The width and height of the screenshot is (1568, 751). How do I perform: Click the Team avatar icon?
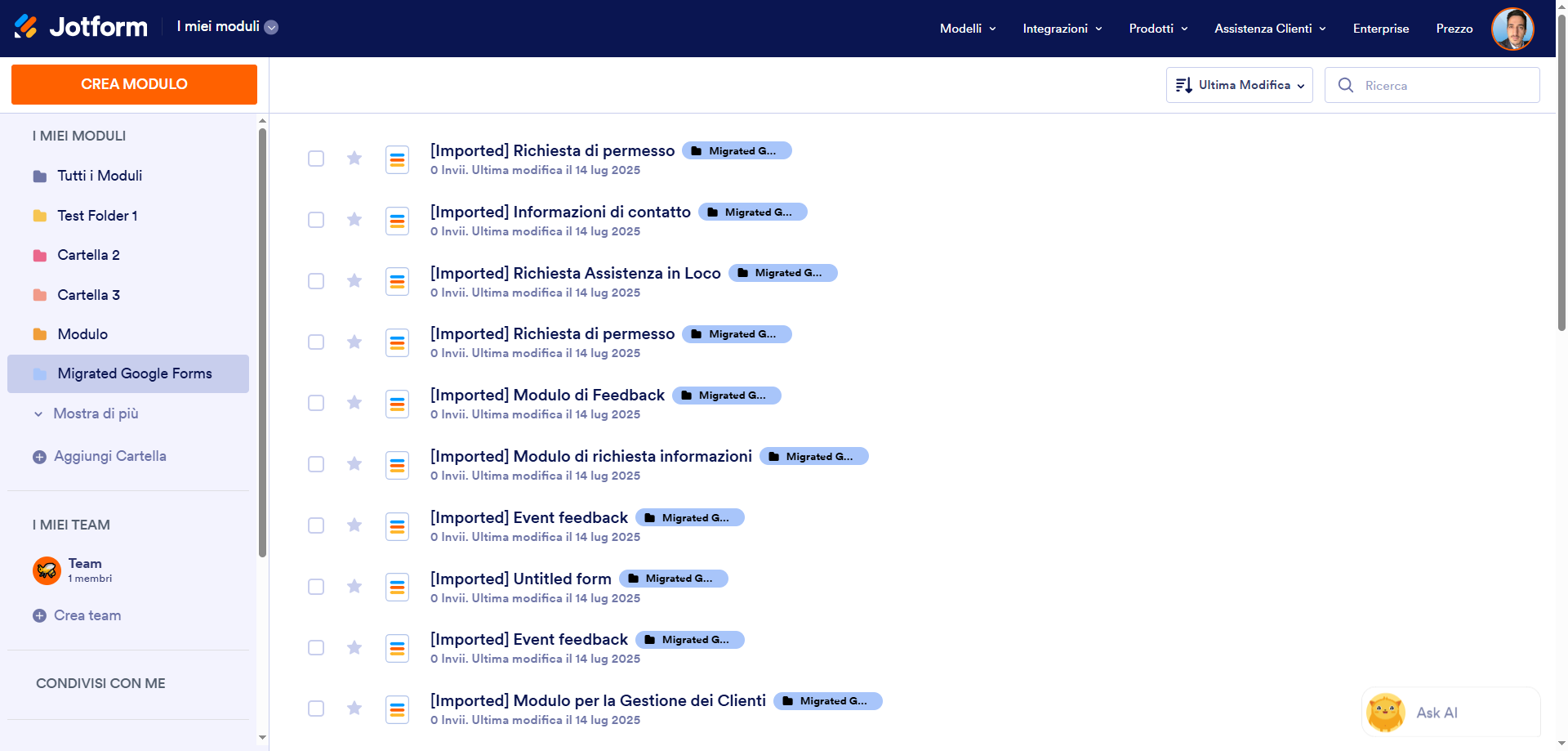(47, 570)
